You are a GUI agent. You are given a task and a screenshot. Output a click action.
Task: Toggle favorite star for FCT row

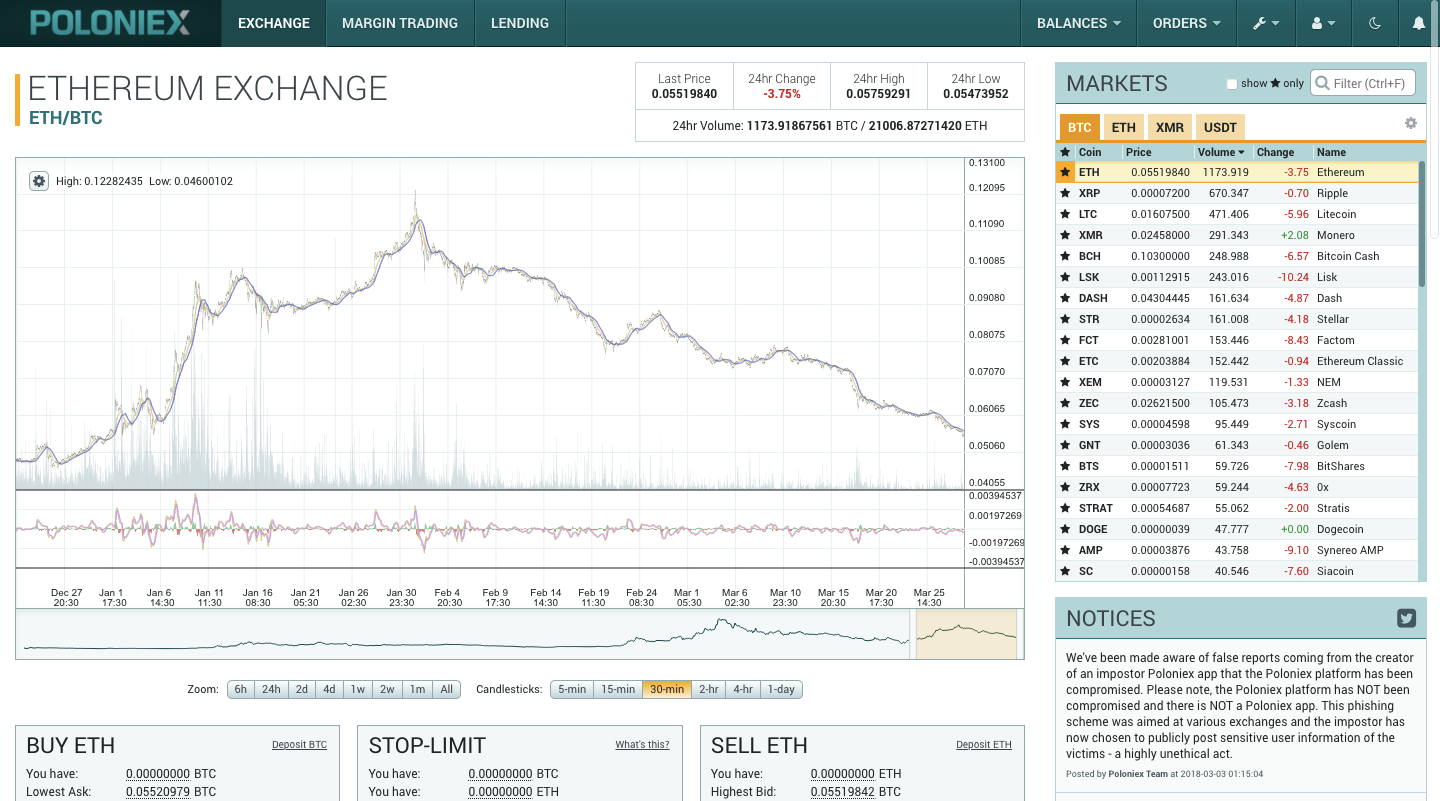1065,340
